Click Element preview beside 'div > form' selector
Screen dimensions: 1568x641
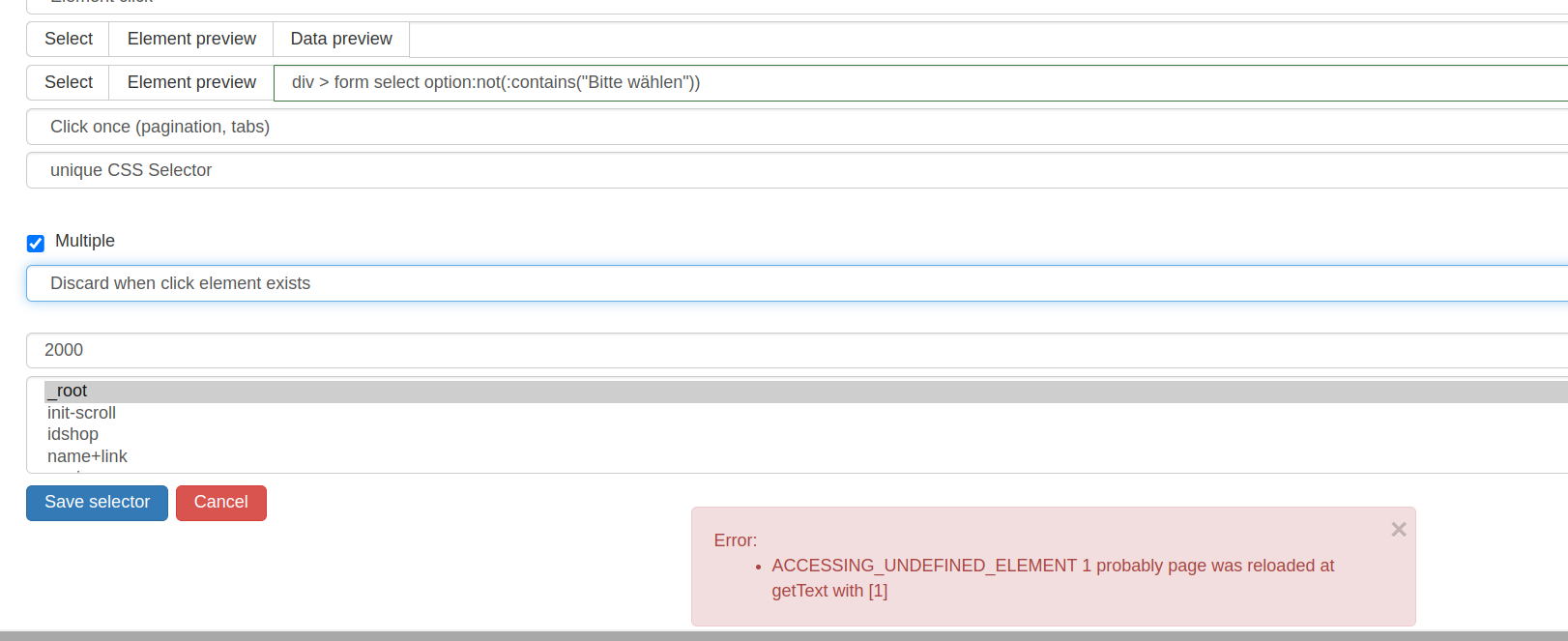coord(191,83)
